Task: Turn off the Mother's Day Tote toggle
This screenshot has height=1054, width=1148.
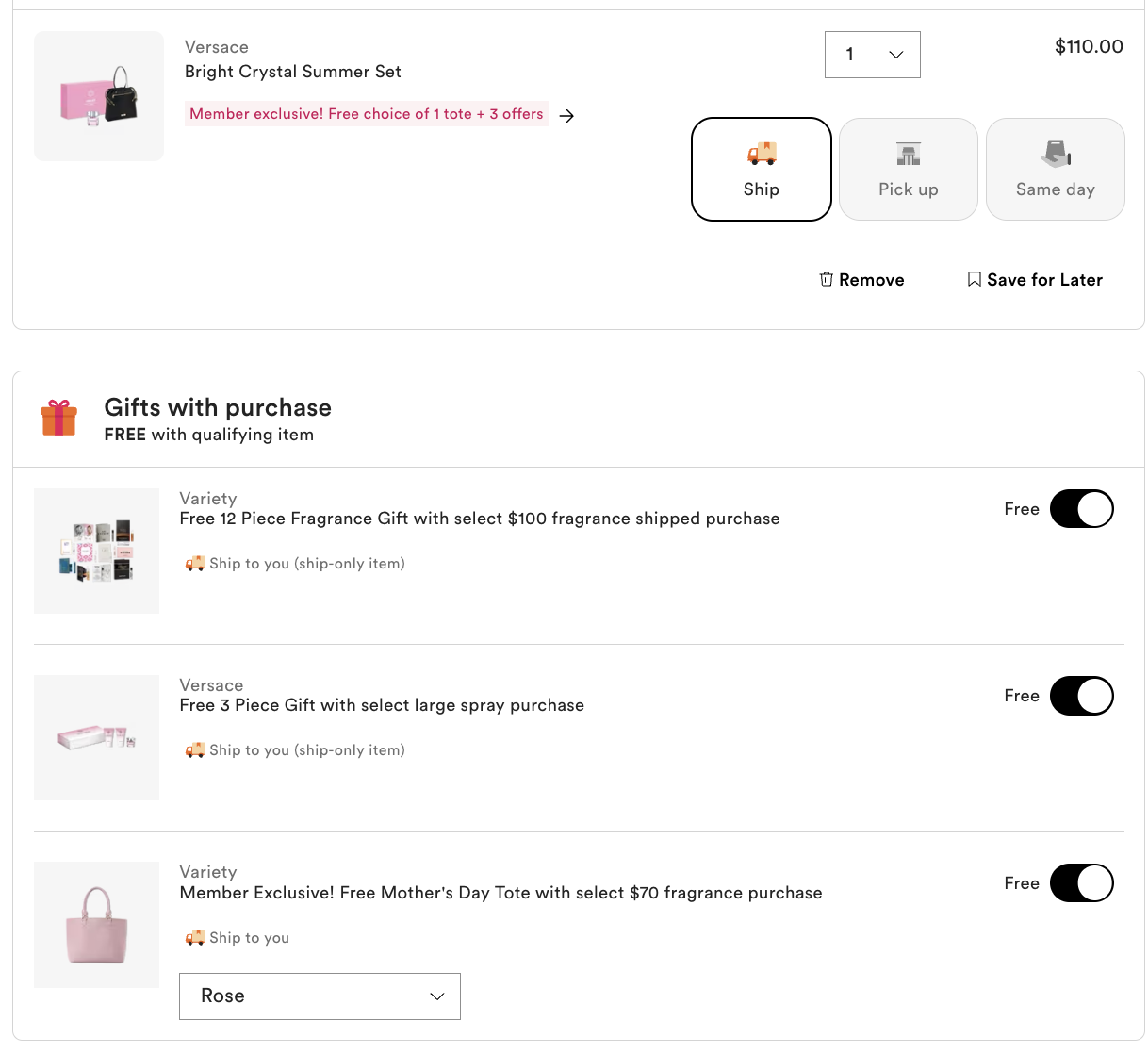Action: tap(1082, 883)
